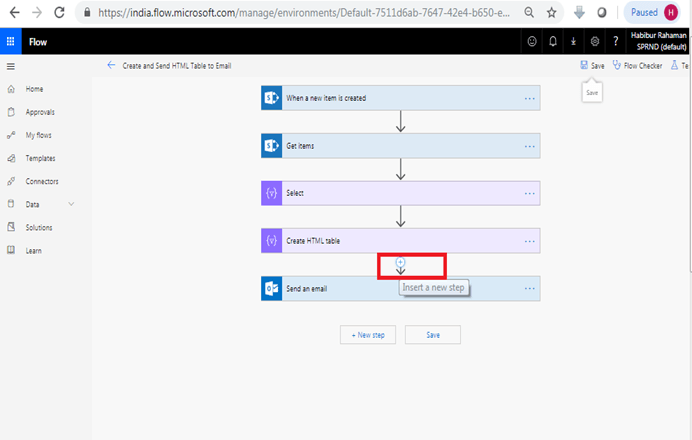This screenshot has width=692, height=440.
Task: Open the app launcher waffle icon
Action: [11, 41]
